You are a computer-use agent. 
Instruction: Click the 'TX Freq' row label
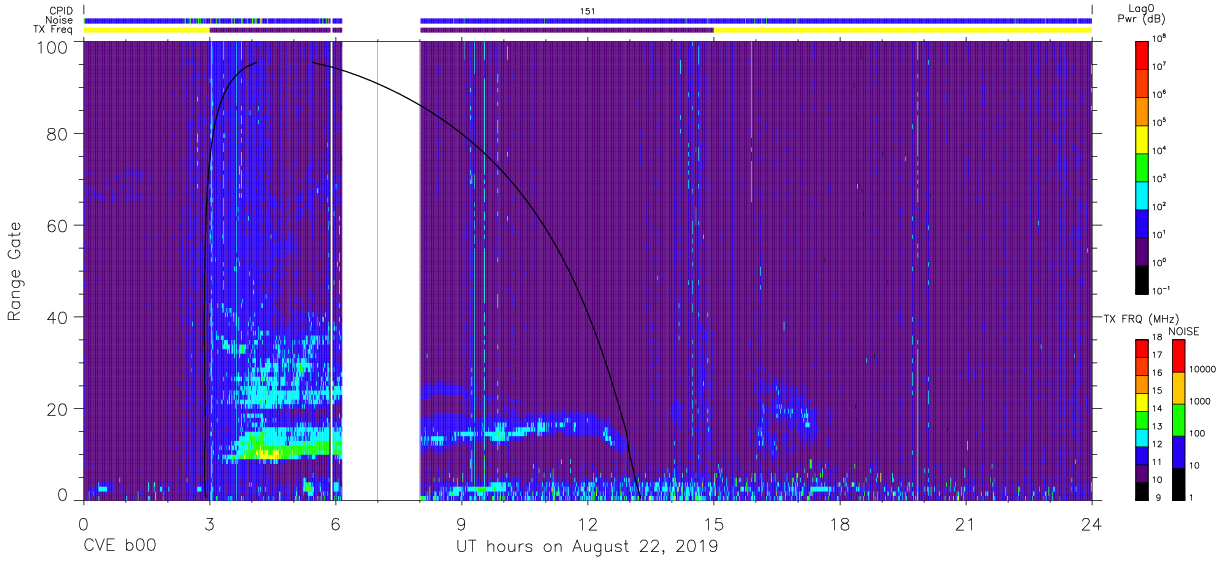(53, 30)
